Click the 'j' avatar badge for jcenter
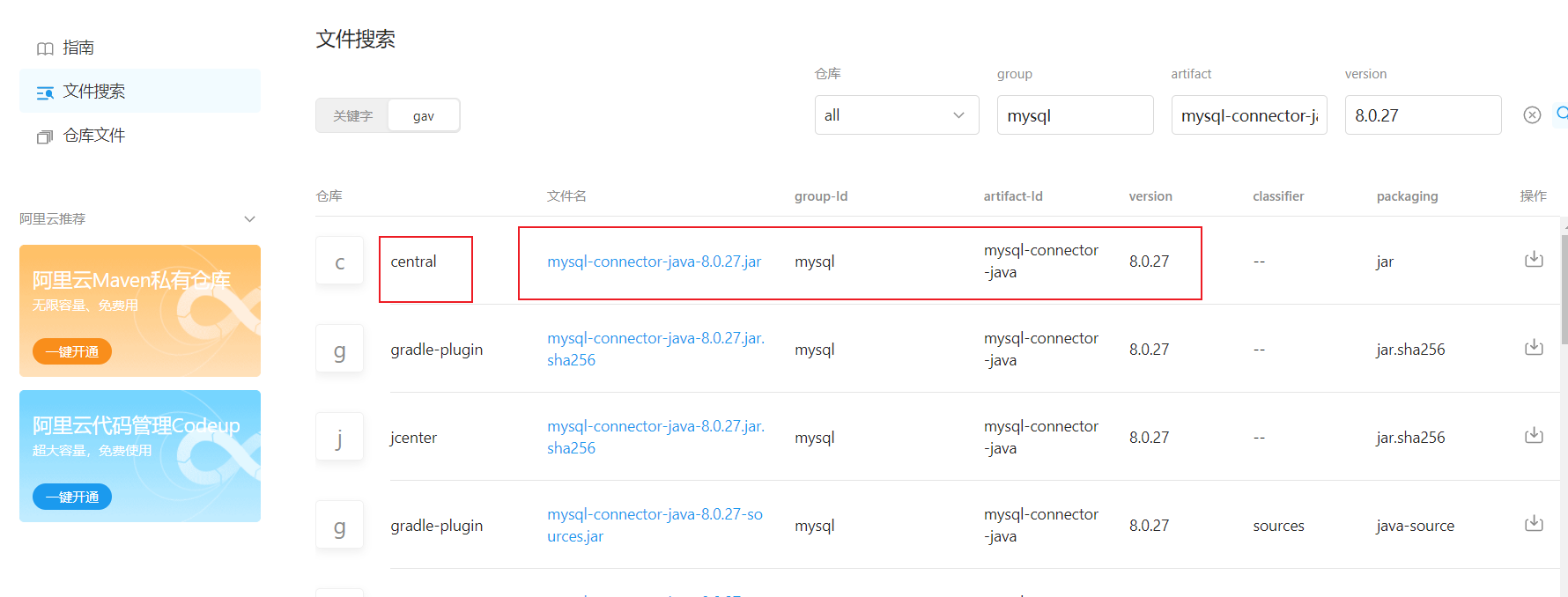The width and height of the screenshot is (1568, 597). point(339,437)
